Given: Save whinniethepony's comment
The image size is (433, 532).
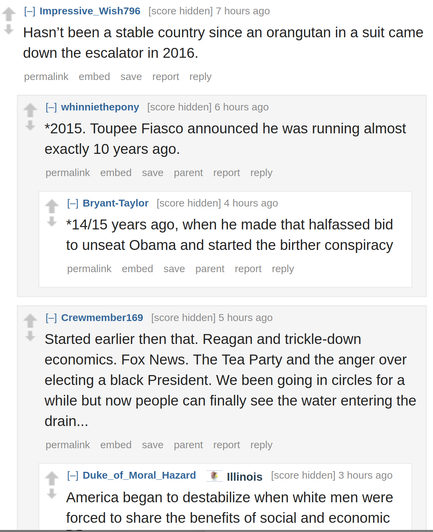Looking at the screenshot, I should point(152,173).
